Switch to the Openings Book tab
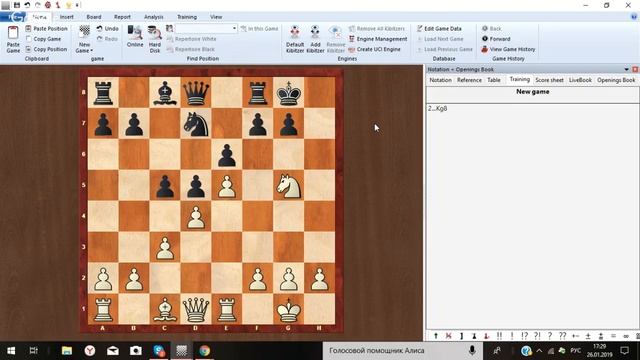Image resolution: width=640 pixels, height=360 pixels. click(616, 80)
